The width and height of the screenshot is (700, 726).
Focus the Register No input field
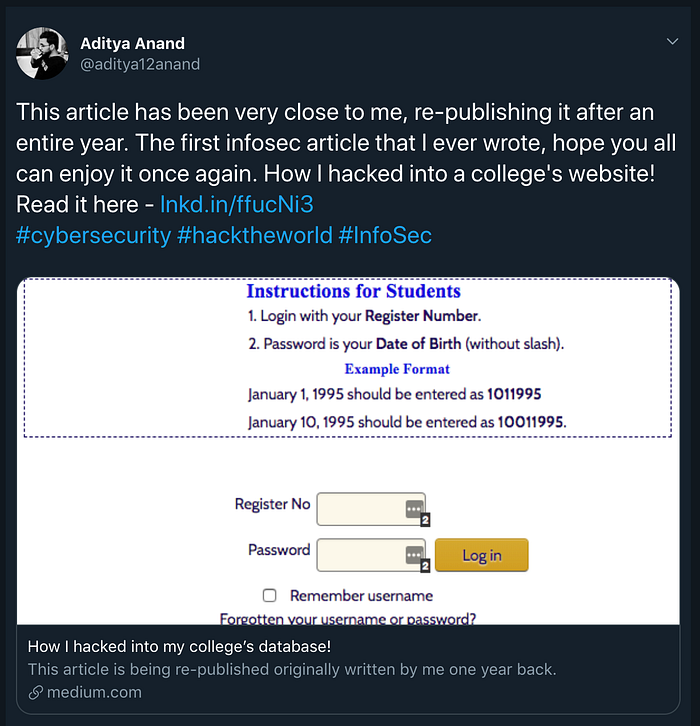(371, 509)
